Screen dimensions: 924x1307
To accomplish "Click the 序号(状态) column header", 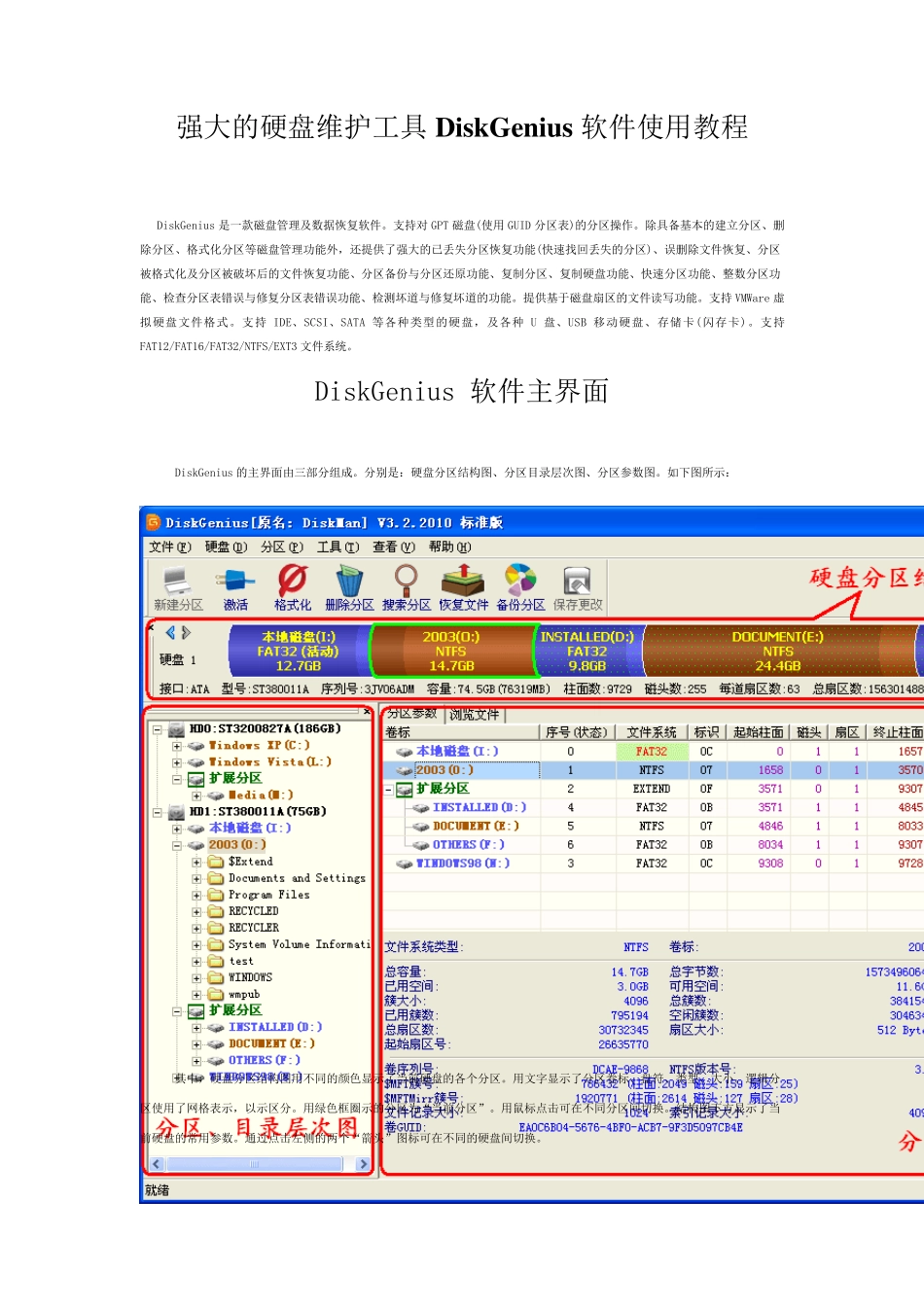I will (577, 732).
